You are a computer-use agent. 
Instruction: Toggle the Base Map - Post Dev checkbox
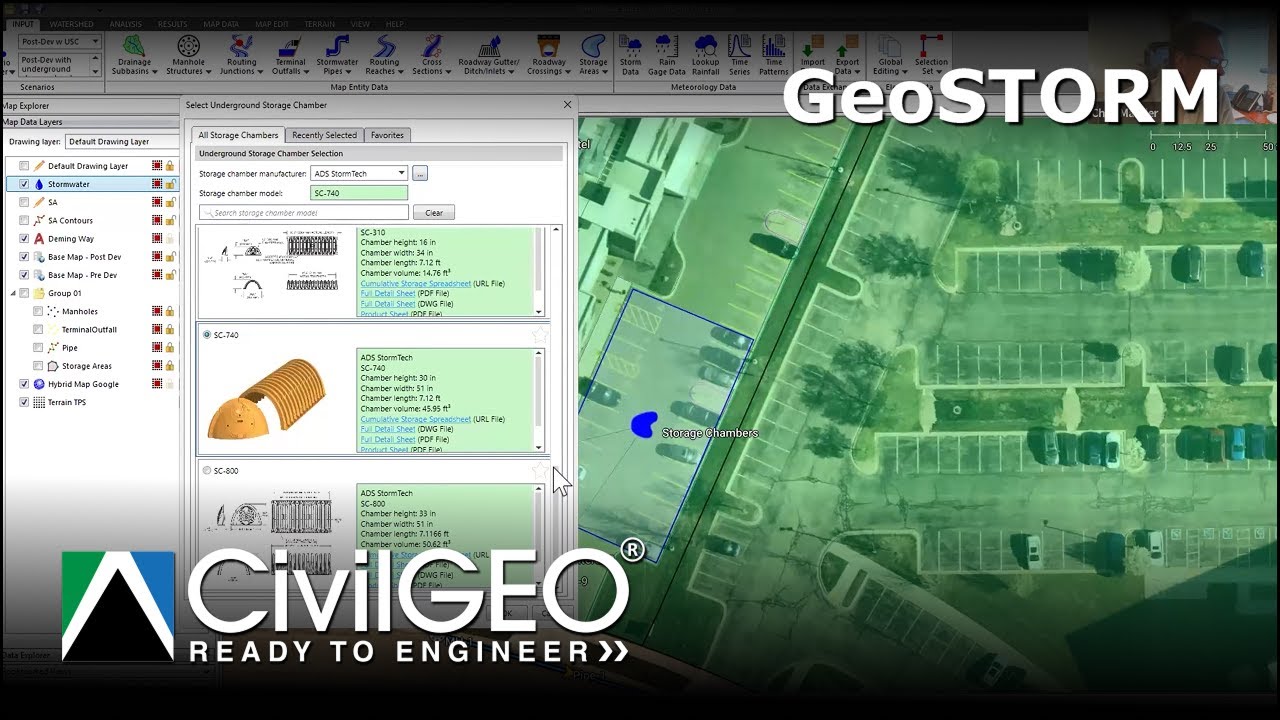click(x=24, y=257)
